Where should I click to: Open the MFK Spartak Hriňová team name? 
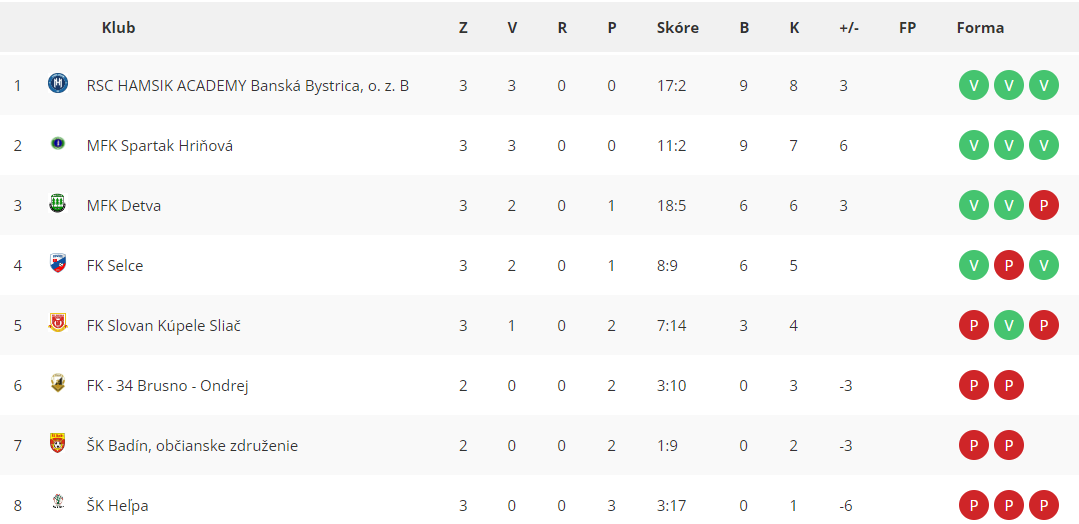[x=160, y=146]
